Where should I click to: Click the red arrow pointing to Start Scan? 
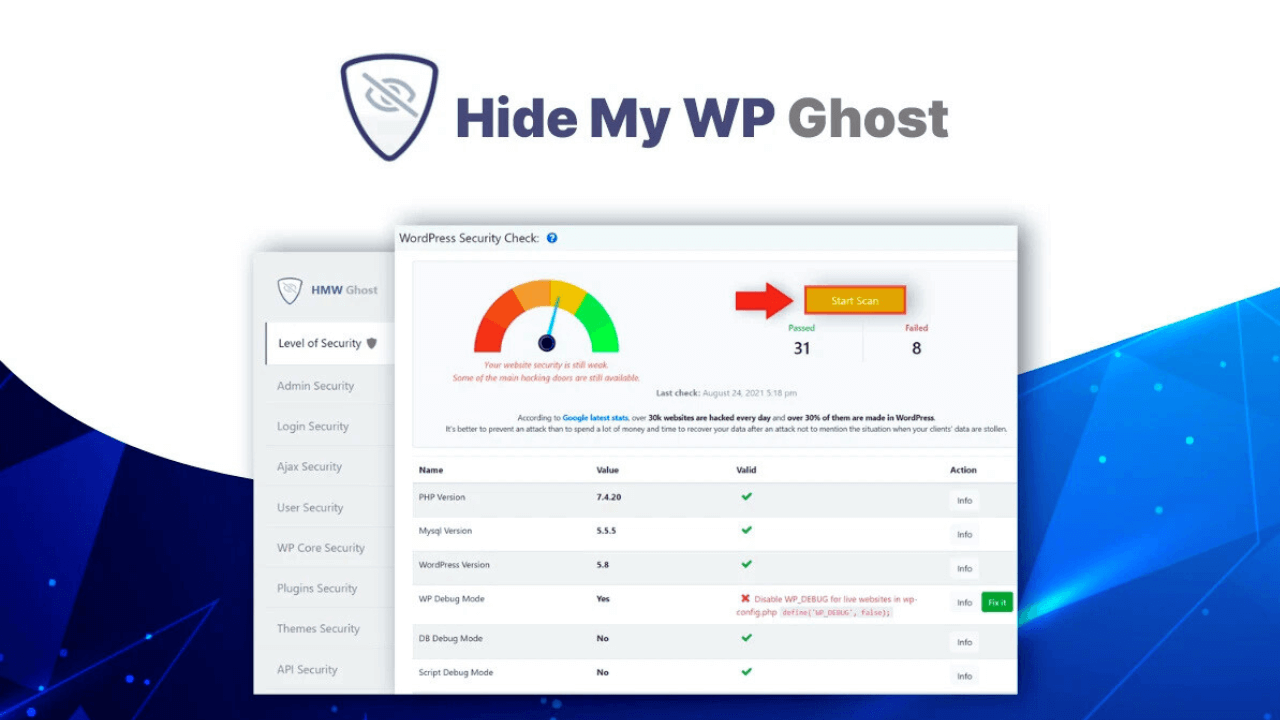click(765, 300)
